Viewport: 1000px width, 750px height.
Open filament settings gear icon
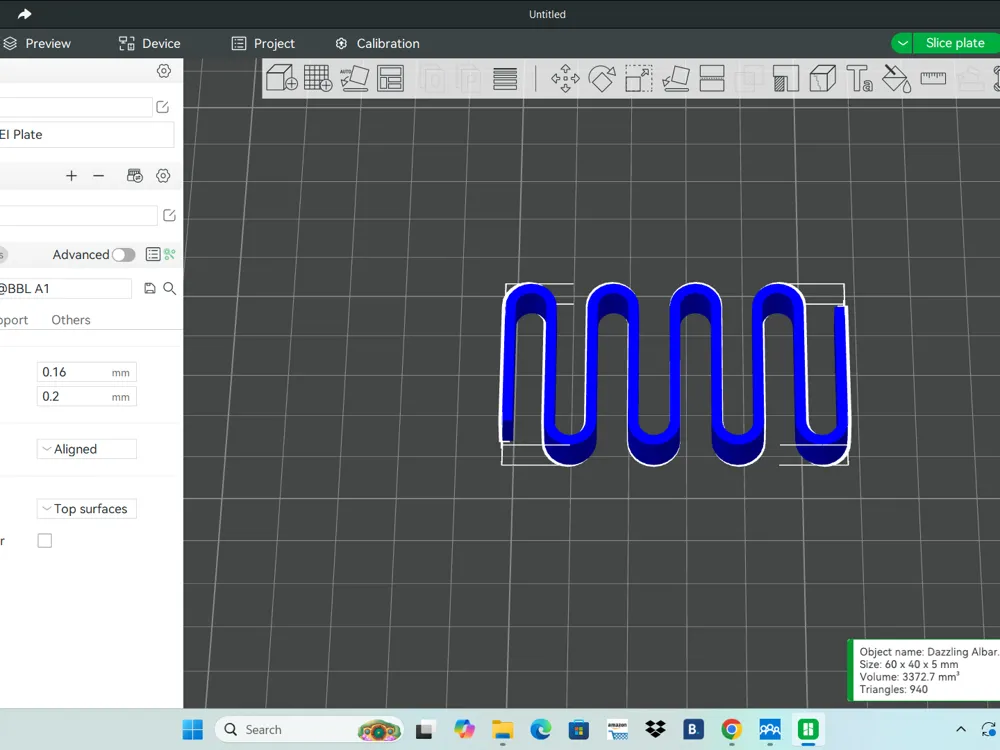[163, 175]
